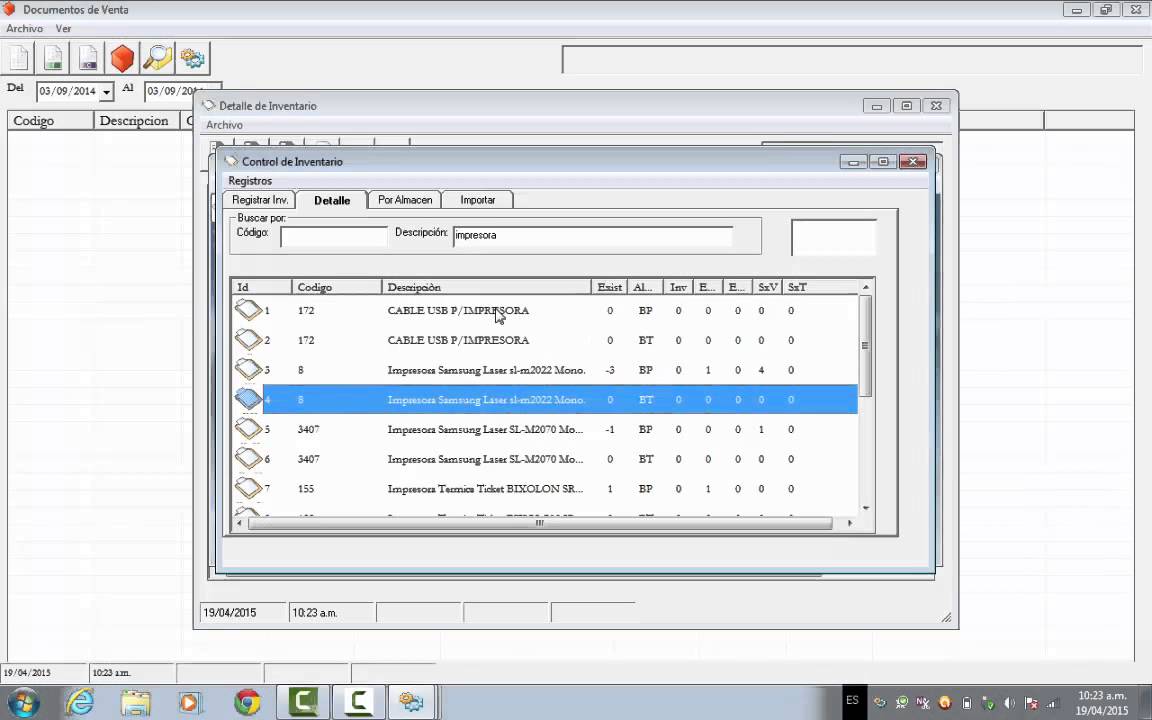The image size is (1152, 720).
Task: Click the Código search field
Action: (x=334, y=236)
